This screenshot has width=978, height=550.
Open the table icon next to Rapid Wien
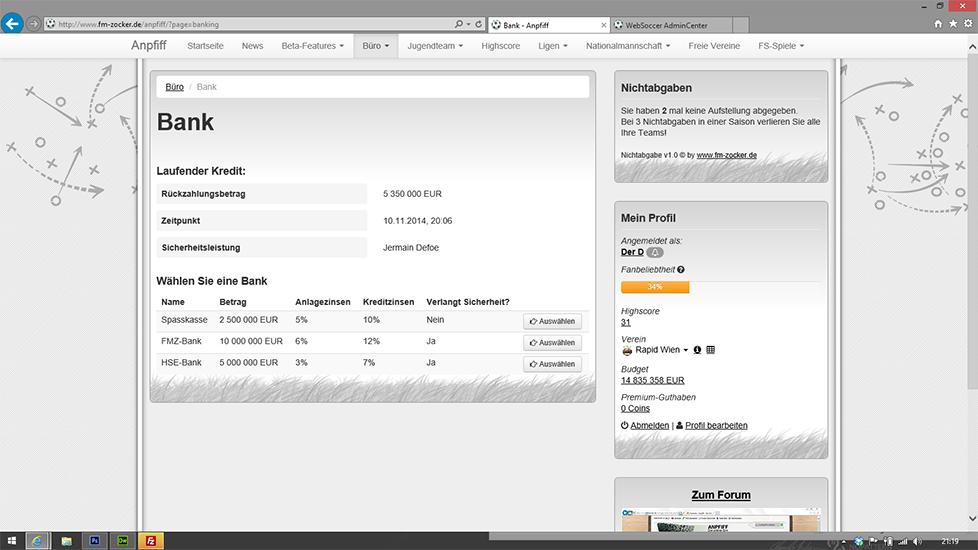(x=711, y=350)
